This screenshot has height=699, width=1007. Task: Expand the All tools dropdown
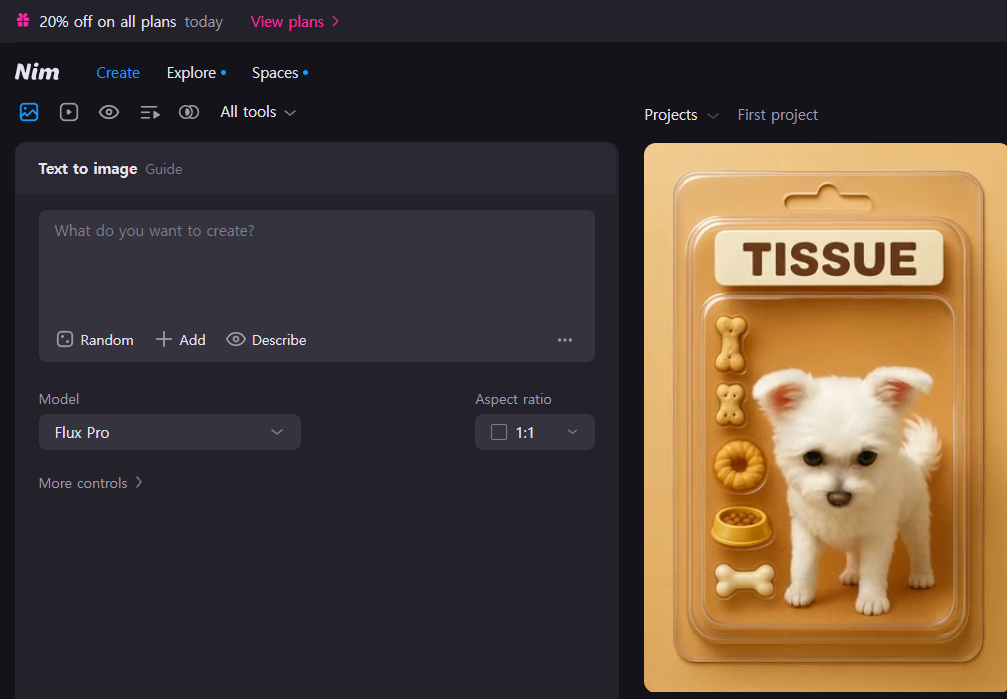pos(258,112)
